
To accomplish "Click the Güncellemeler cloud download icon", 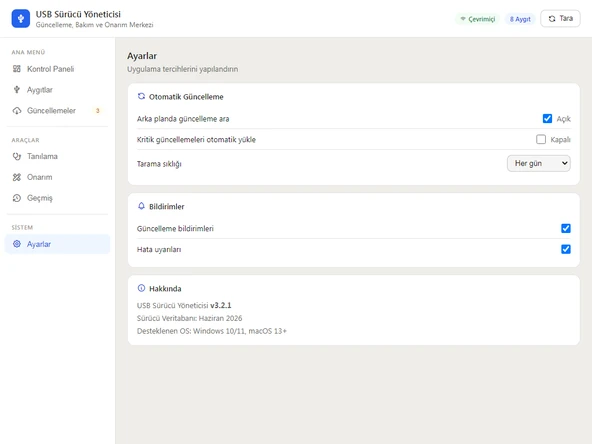I will pos(17,111).
